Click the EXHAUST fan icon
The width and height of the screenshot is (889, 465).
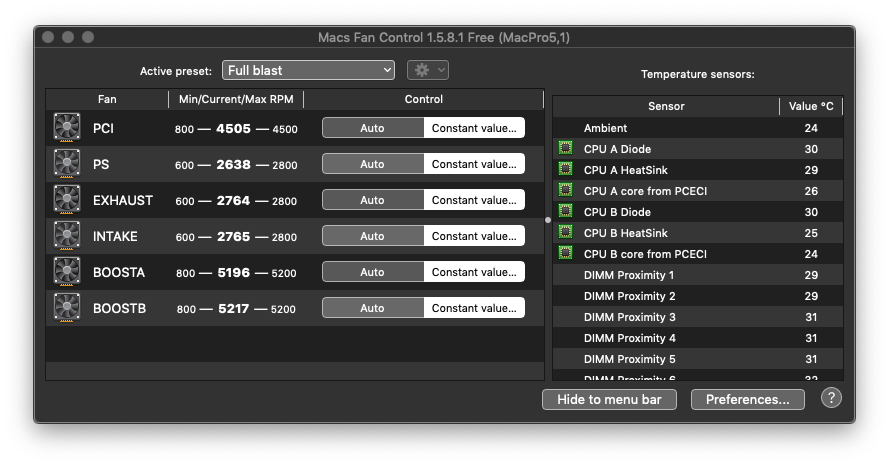pyautogui.click(x=67, y=200)
